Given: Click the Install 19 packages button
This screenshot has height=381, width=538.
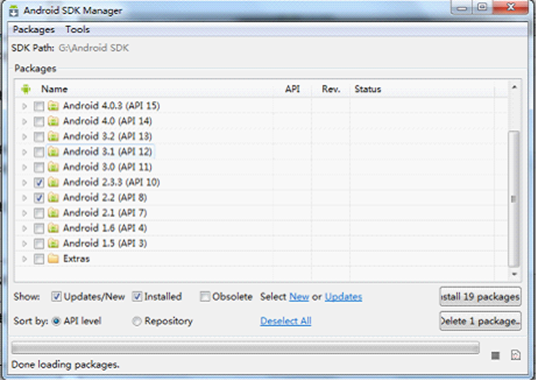Looking at the screenshot, I should [x=480, y=297].
